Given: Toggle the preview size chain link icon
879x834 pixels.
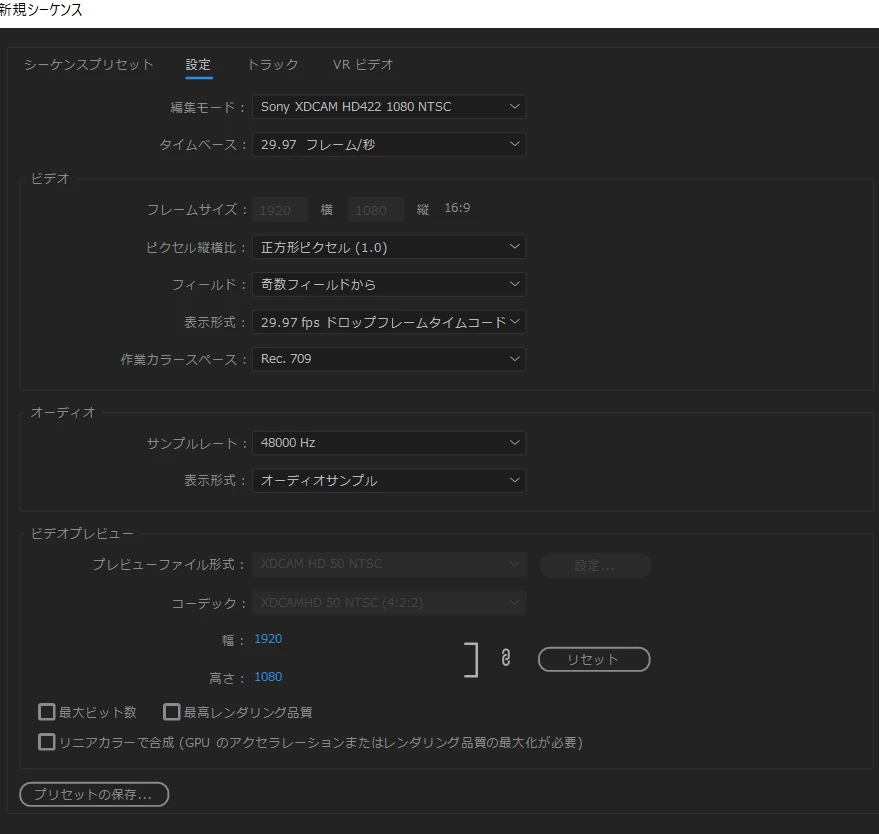Looking at the screenshot, I should pos(506,658).
